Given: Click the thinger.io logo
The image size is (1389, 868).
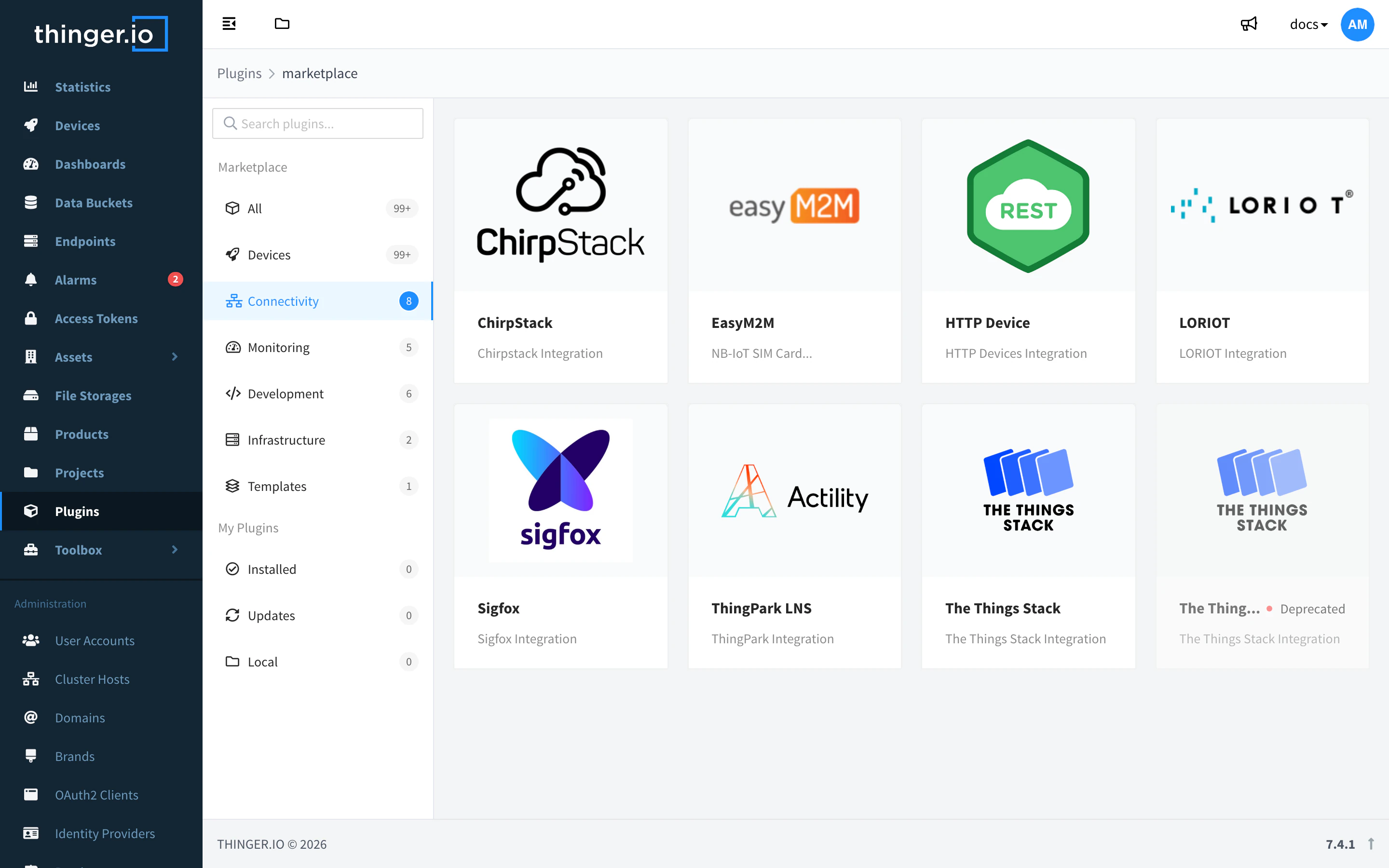Looking at the screenshot, I should [x=101, y=34].
